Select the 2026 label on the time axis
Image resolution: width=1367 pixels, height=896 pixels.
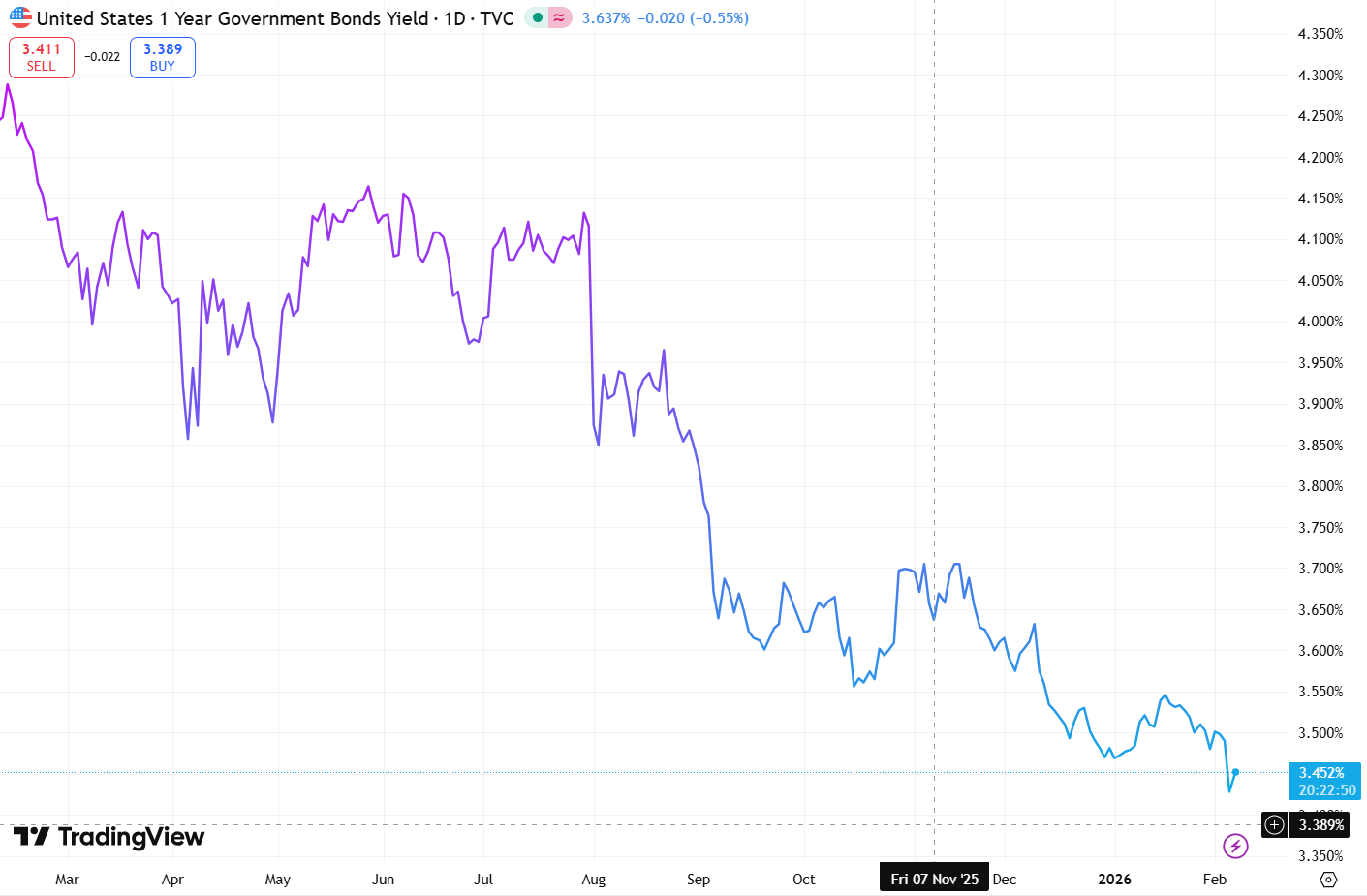1115,879
